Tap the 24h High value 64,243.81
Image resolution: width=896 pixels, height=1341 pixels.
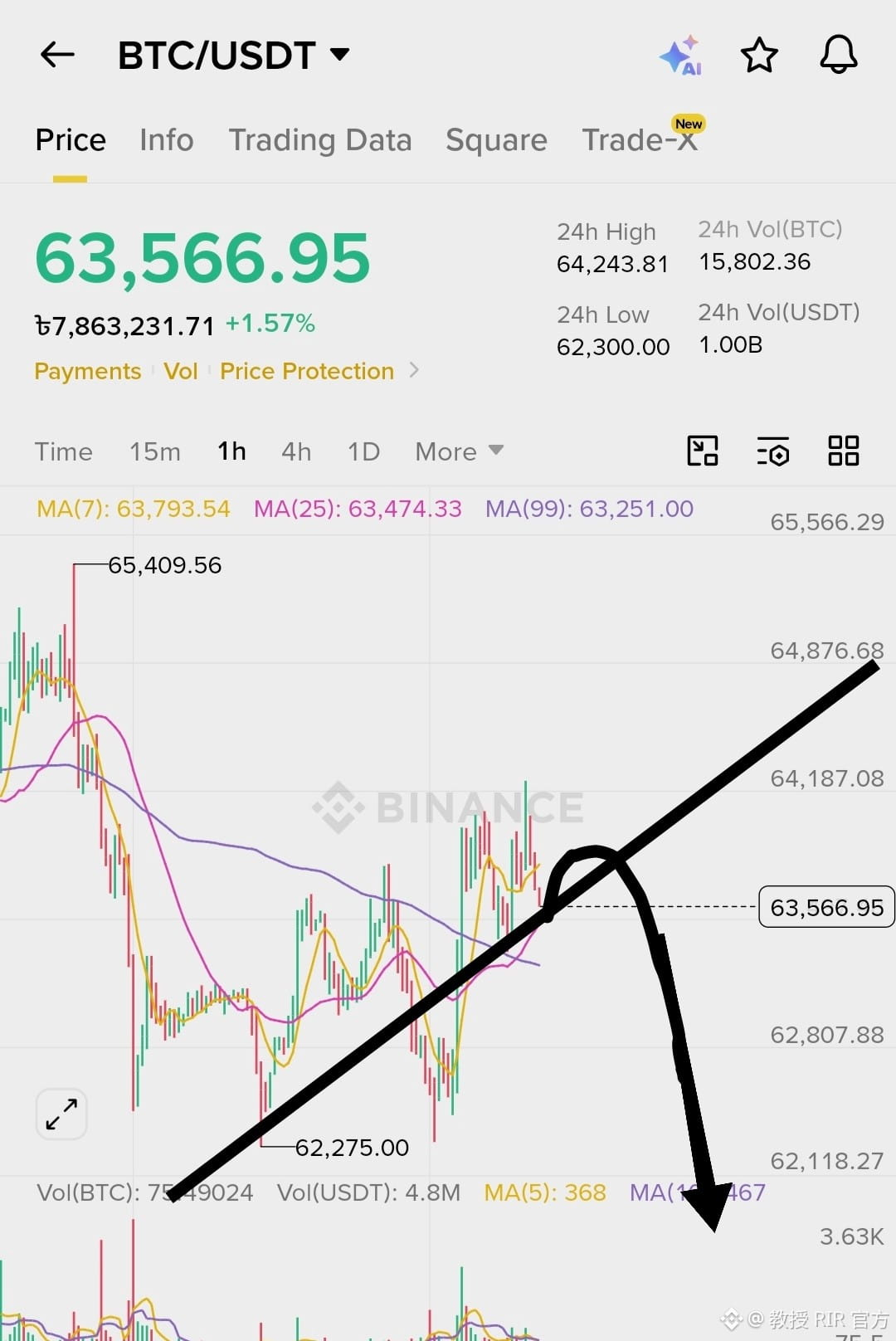coord(613,264)
